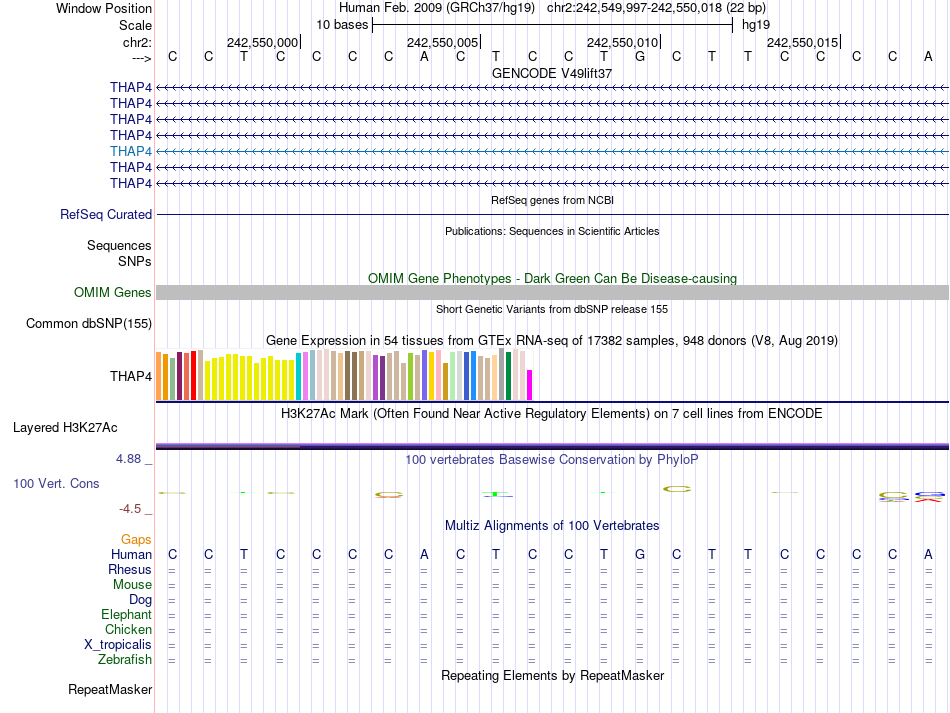950x713 pixels.
Task: Click the GENCODE V49lift37 track title
Action: [552, 73]
